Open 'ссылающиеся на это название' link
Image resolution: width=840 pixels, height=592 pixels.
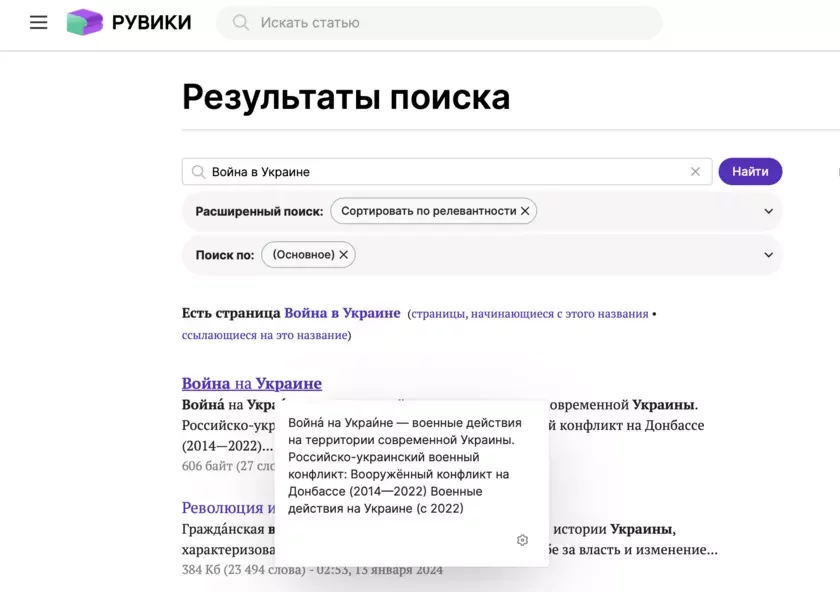tap(264, 335)
